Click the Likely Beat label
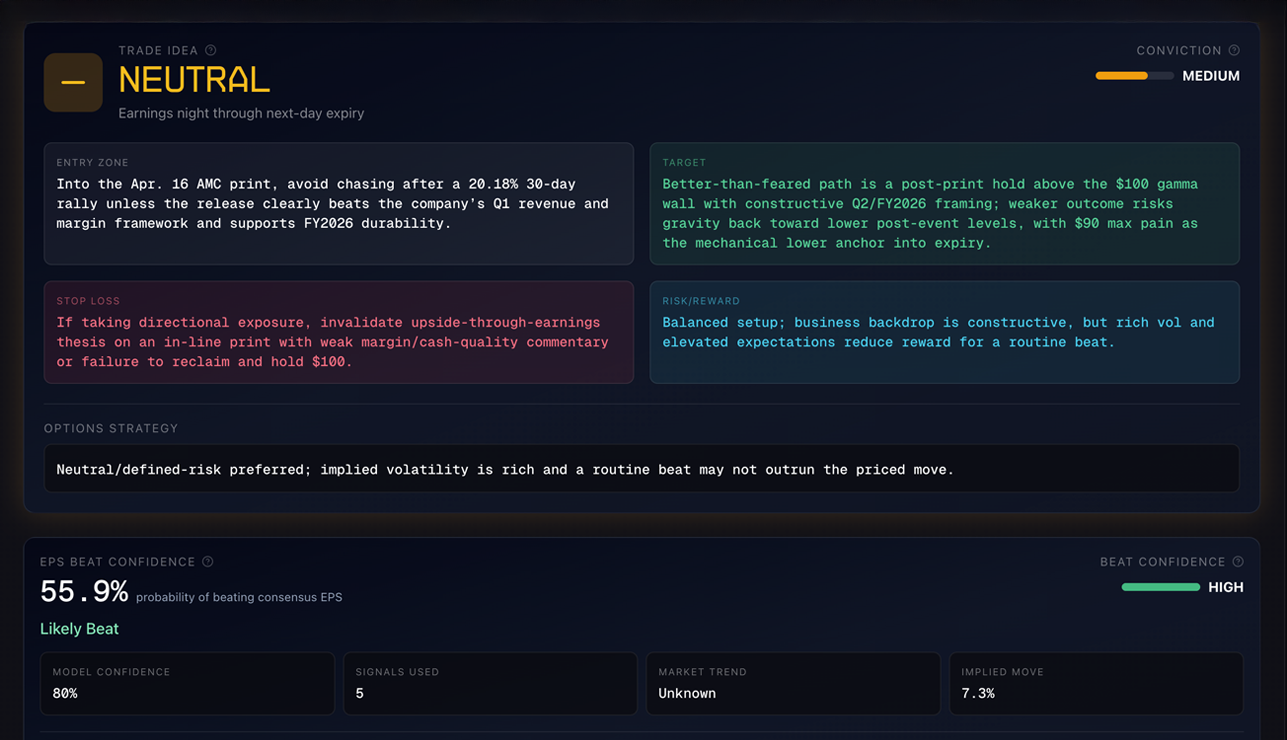Screen dimensions: 1287x740 (x=79, y=629)
